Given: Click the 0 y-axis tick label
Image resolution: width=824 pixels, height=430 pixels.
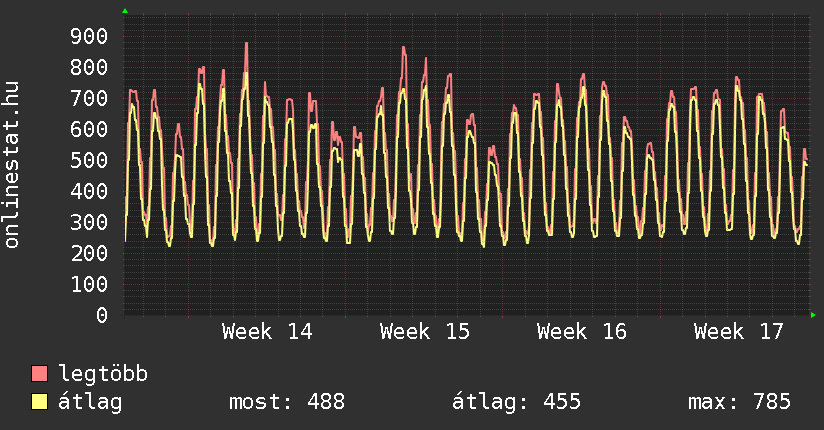Looking at the screenshot, I should (x=102, y=315).
